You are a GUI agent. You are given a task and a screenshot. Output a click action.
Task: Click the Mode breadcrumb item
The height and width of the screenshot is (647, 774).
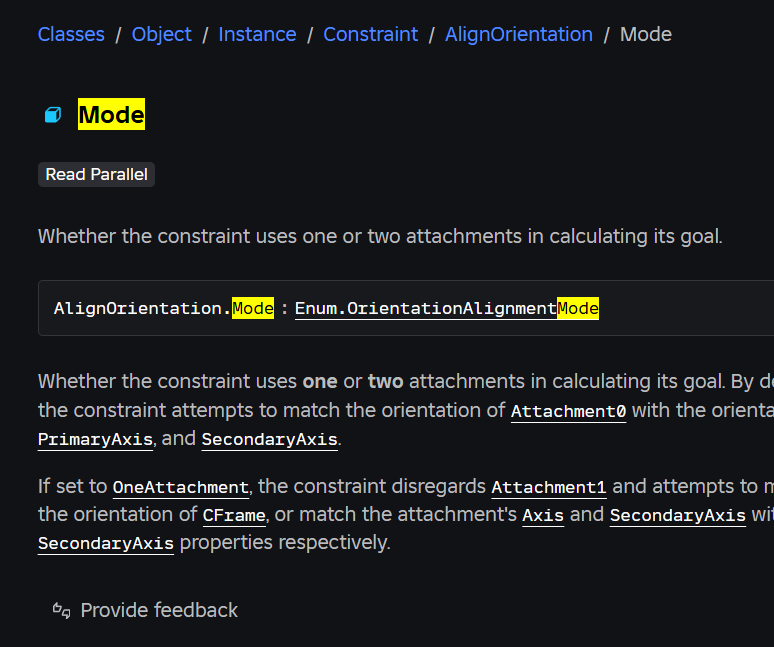tap(646, 35)
